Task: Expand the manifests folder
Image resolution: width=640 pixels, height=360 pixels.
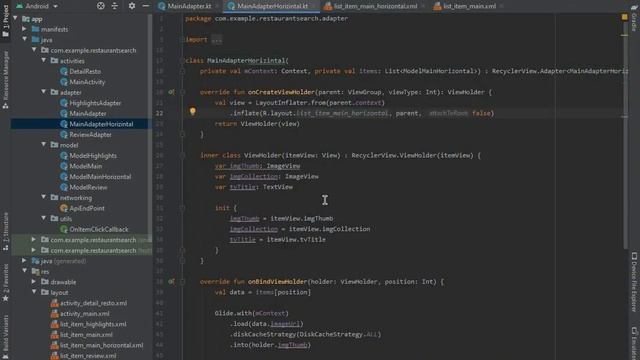Action: 24,29
